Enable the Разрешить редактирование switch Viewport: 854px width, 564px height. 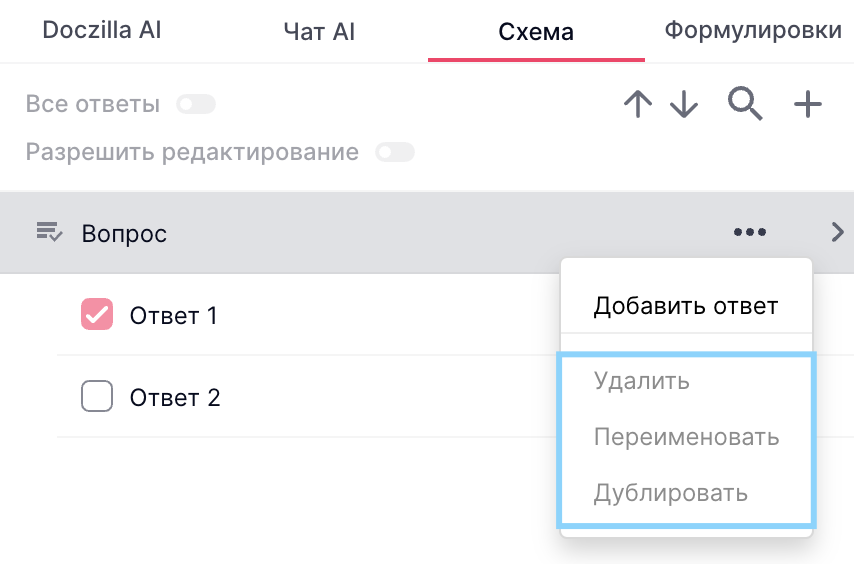tap(394, 153)
